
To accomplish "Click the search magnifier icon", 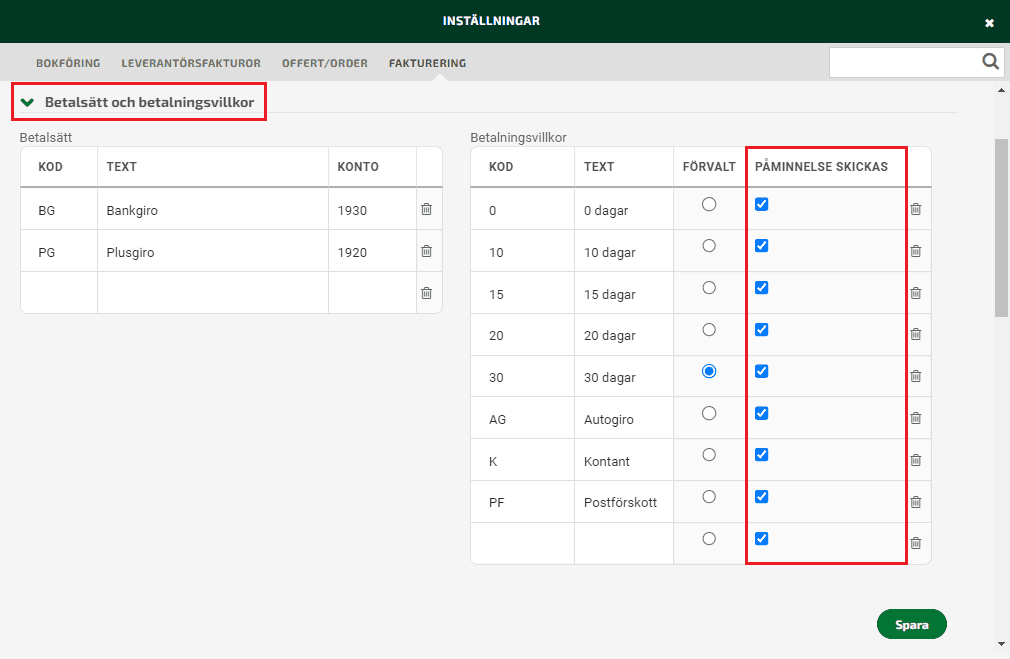I will 990,61.
